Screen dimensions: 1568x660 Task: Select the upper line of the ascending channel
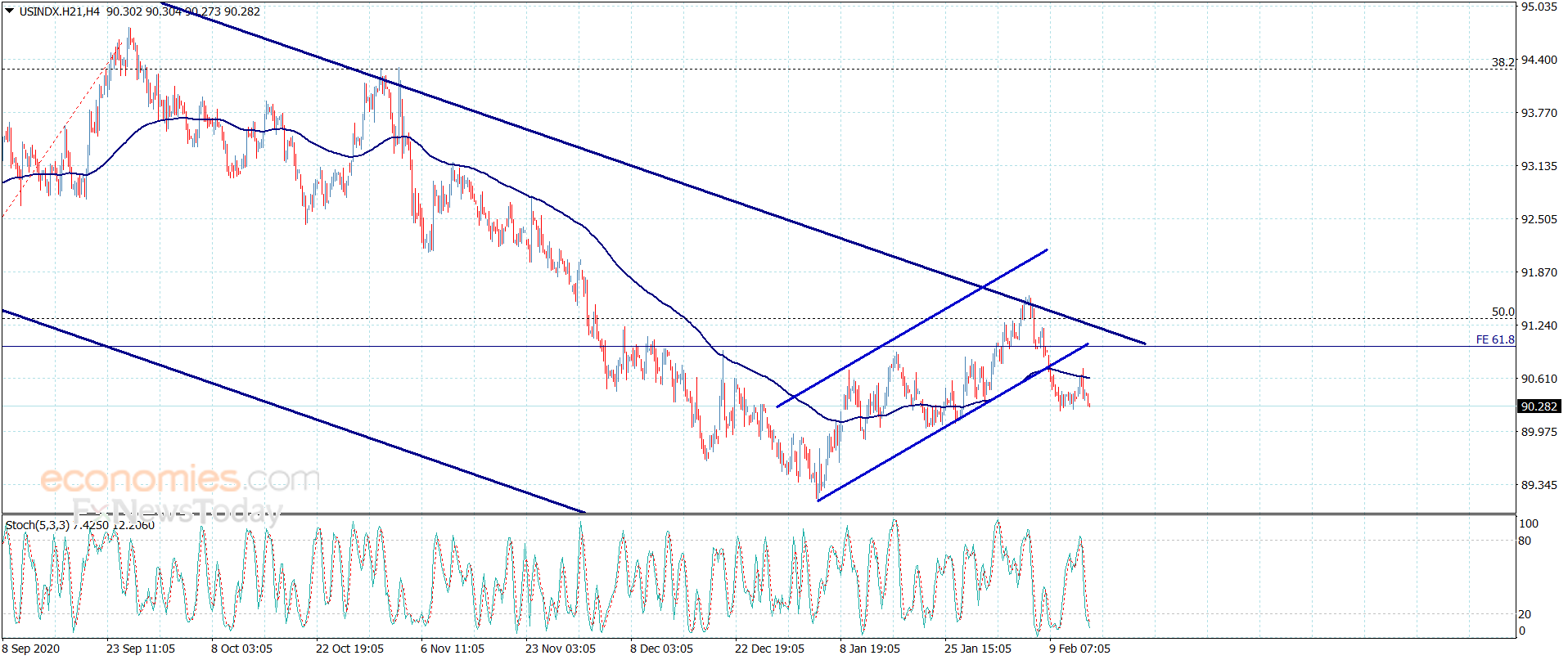pos(912,328)
